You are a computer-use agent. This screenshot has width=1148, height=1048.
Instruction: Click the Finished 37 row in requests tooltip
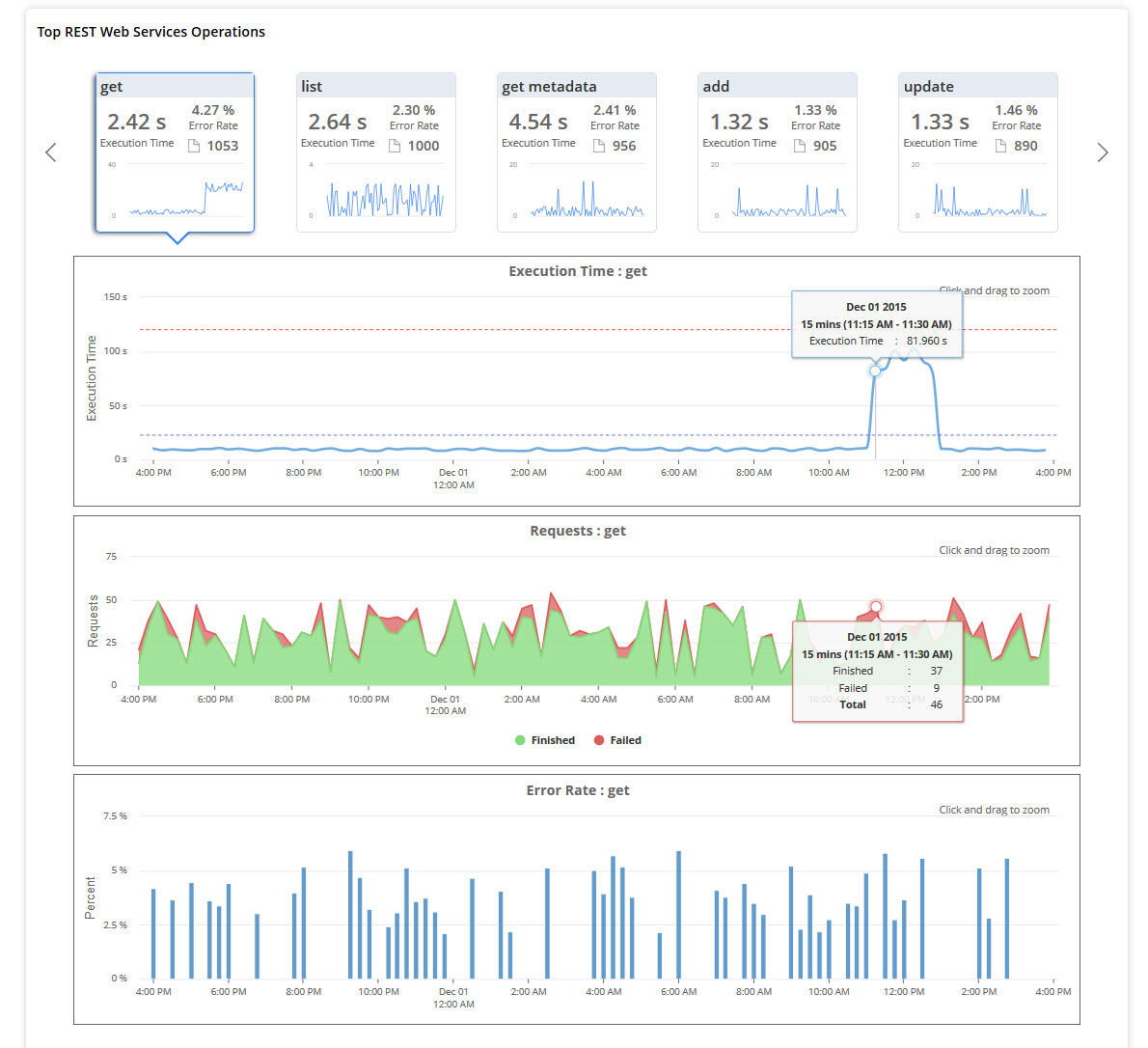[888, 671]
